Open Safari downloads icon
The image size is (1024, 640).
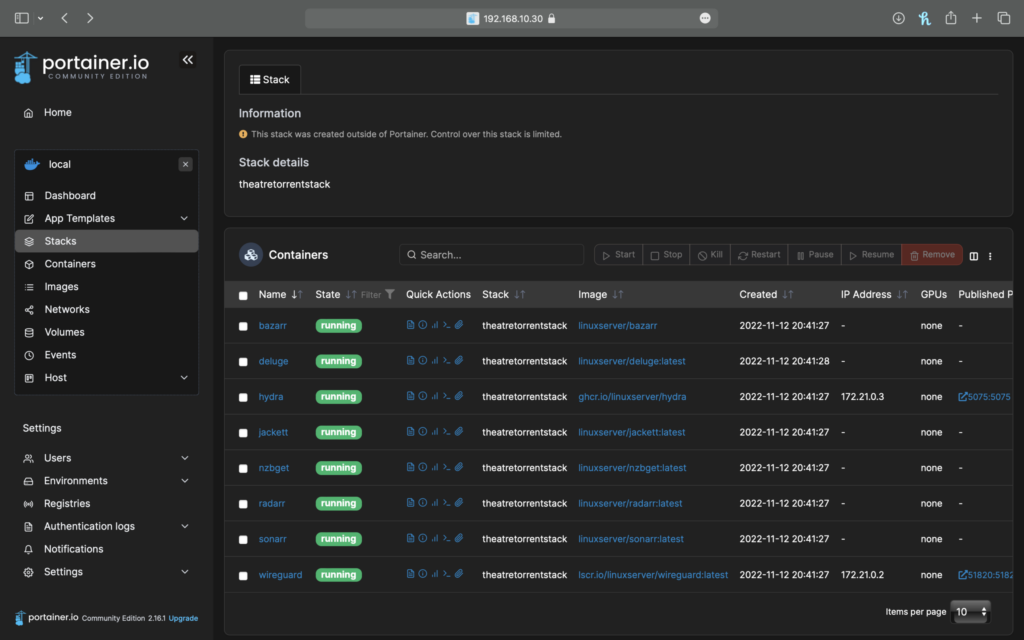899,18
